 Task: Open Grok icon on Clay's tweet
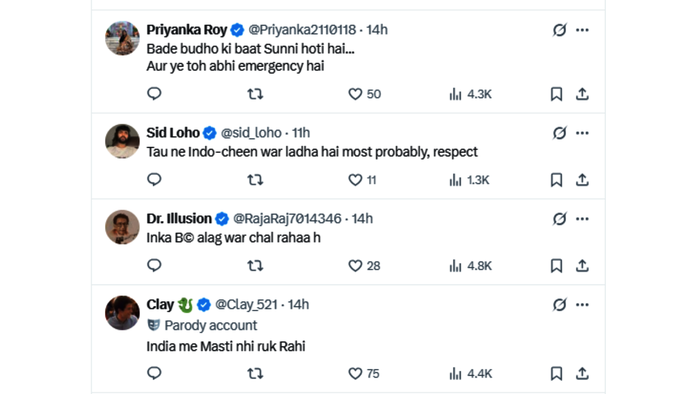[x=559, y=305]
